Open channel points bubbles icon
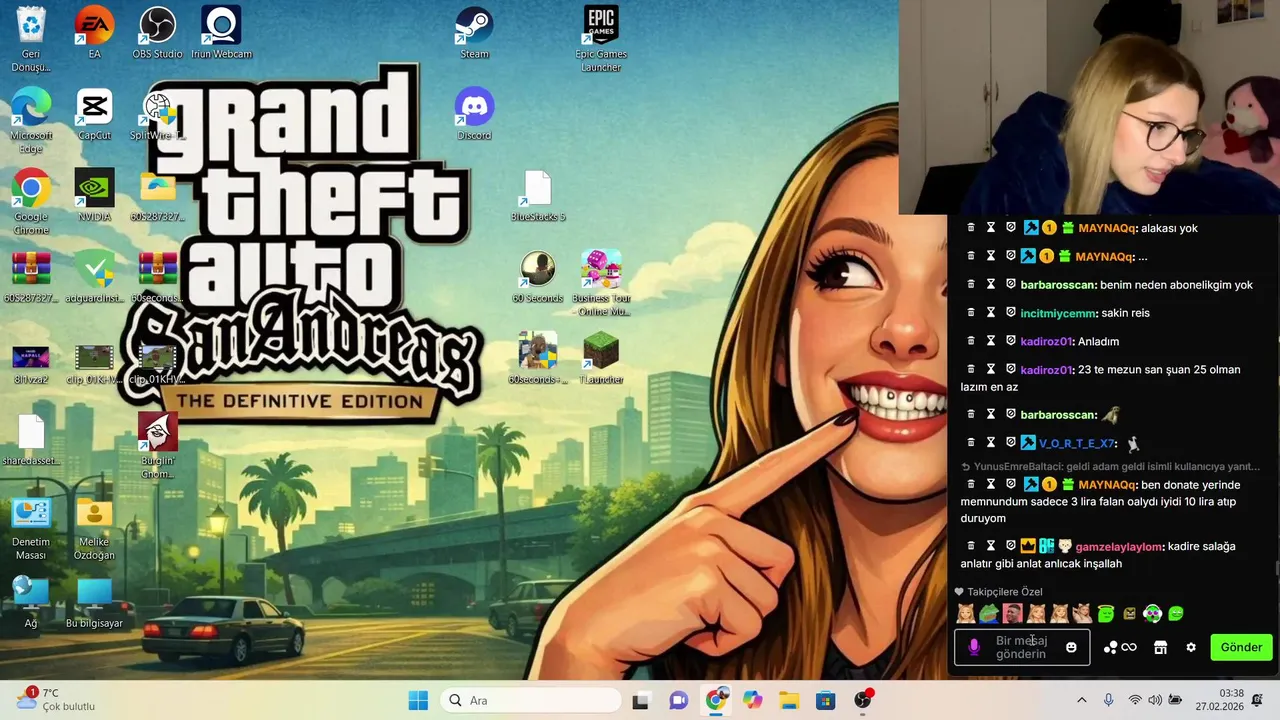1280x720 pixels. point(1110,647)
